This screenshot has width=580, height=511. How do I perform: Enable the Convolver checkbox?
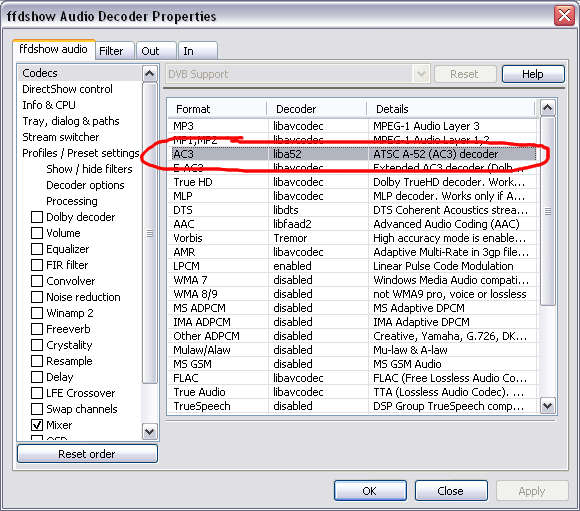(37, 281)
